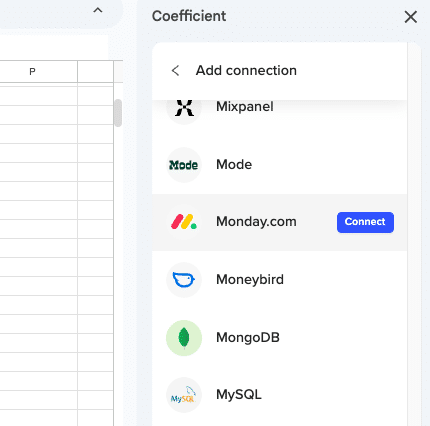Image resolution: width=430 pixels, height=426 pixels.
Task: Select the Moneybird connection
Action: (279, 280)
